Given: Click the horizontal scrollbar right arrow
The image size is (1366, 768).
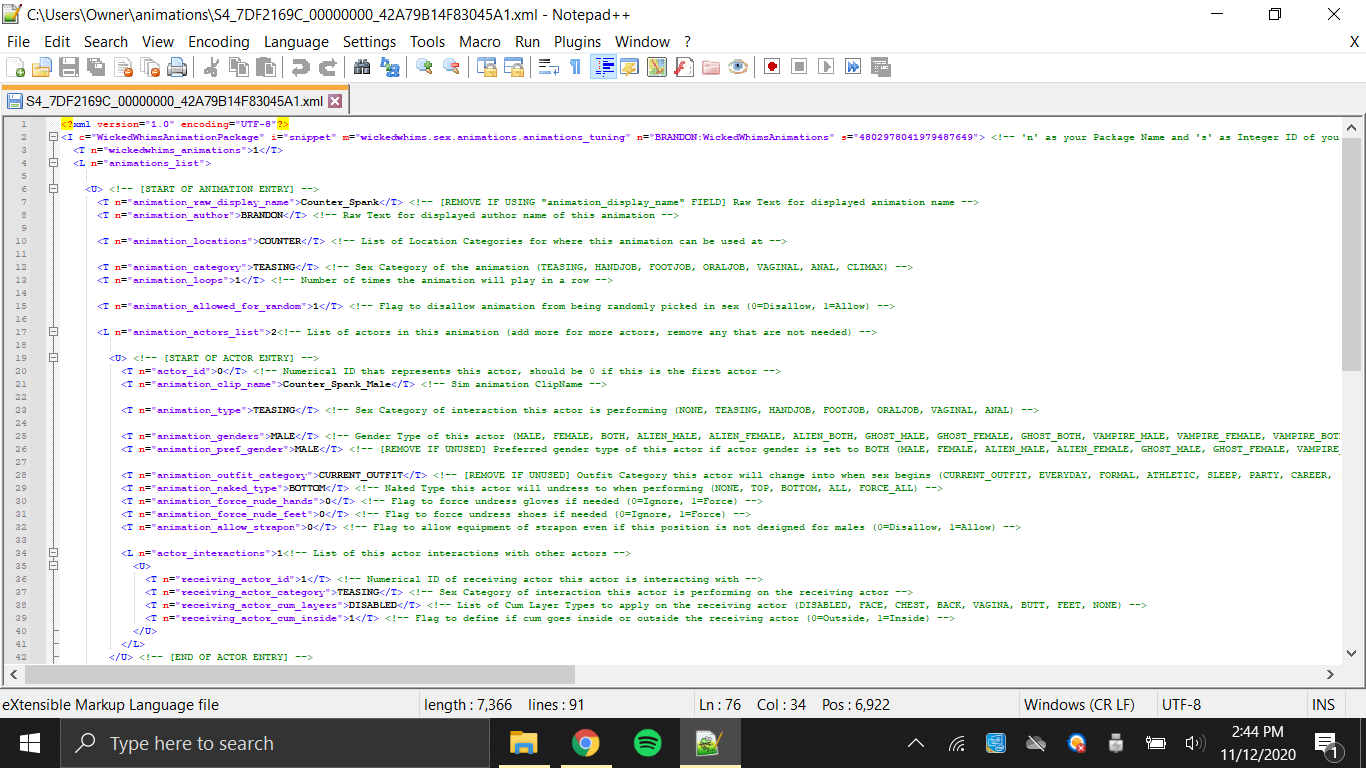Looking at the screenshot, I should [1331, 675].
